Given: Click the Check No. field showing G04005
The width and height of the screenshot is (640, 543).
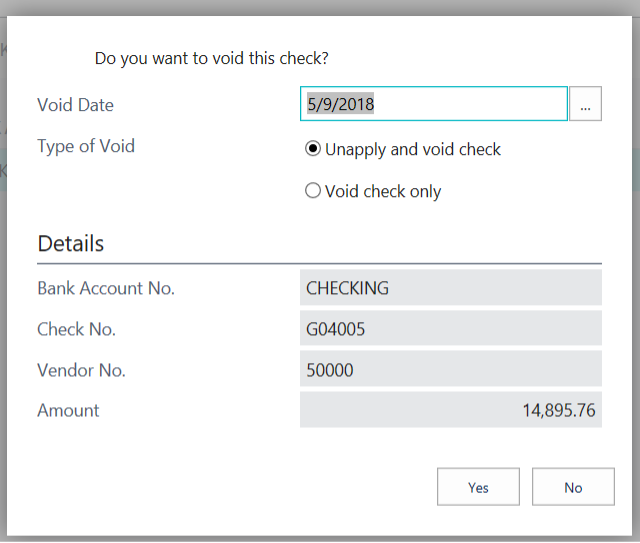Looking at the screenshot, I should (x=451, y=329).
